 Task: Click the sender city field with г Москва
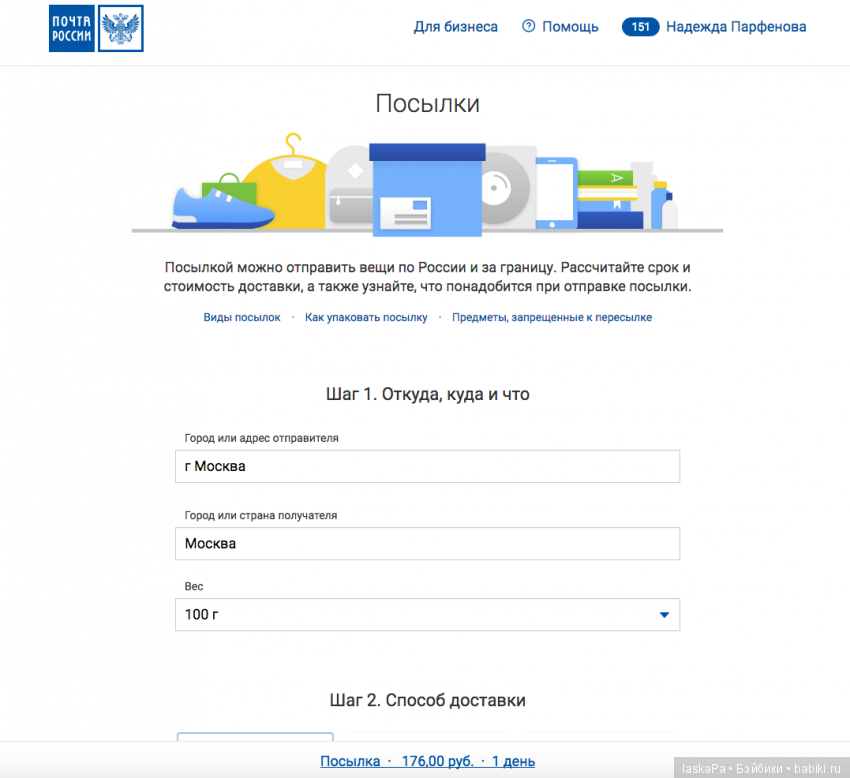click(x=427, y=466)
